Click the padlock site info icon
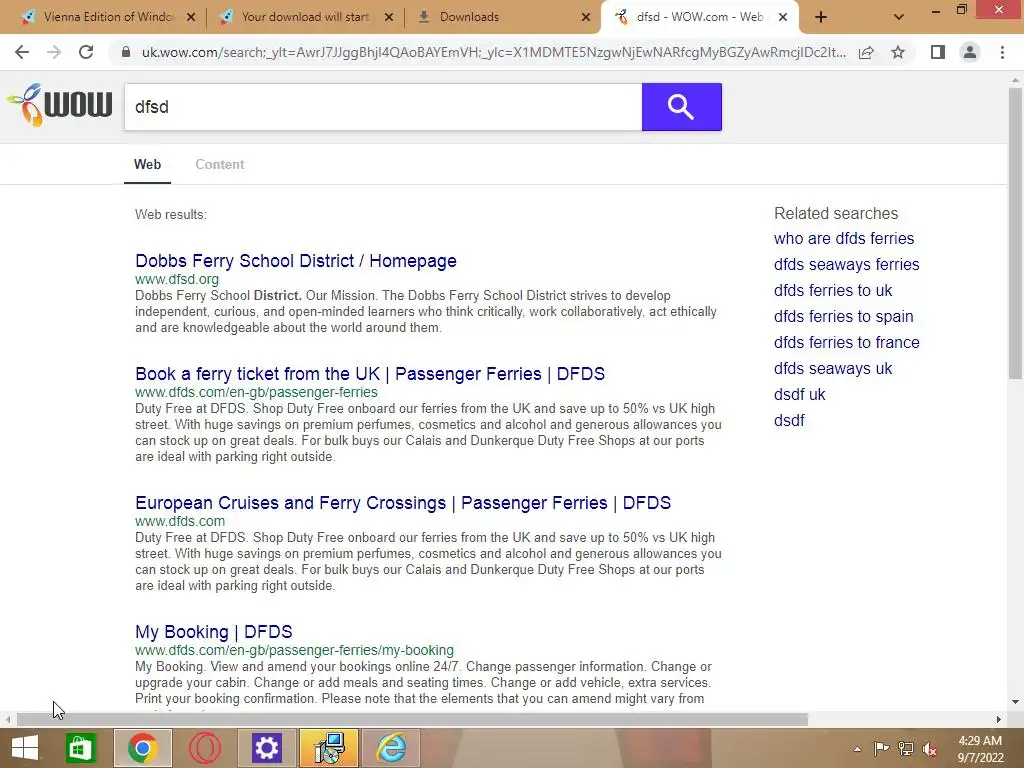This screenshot has height=768, width=1024. click(126, 52)
